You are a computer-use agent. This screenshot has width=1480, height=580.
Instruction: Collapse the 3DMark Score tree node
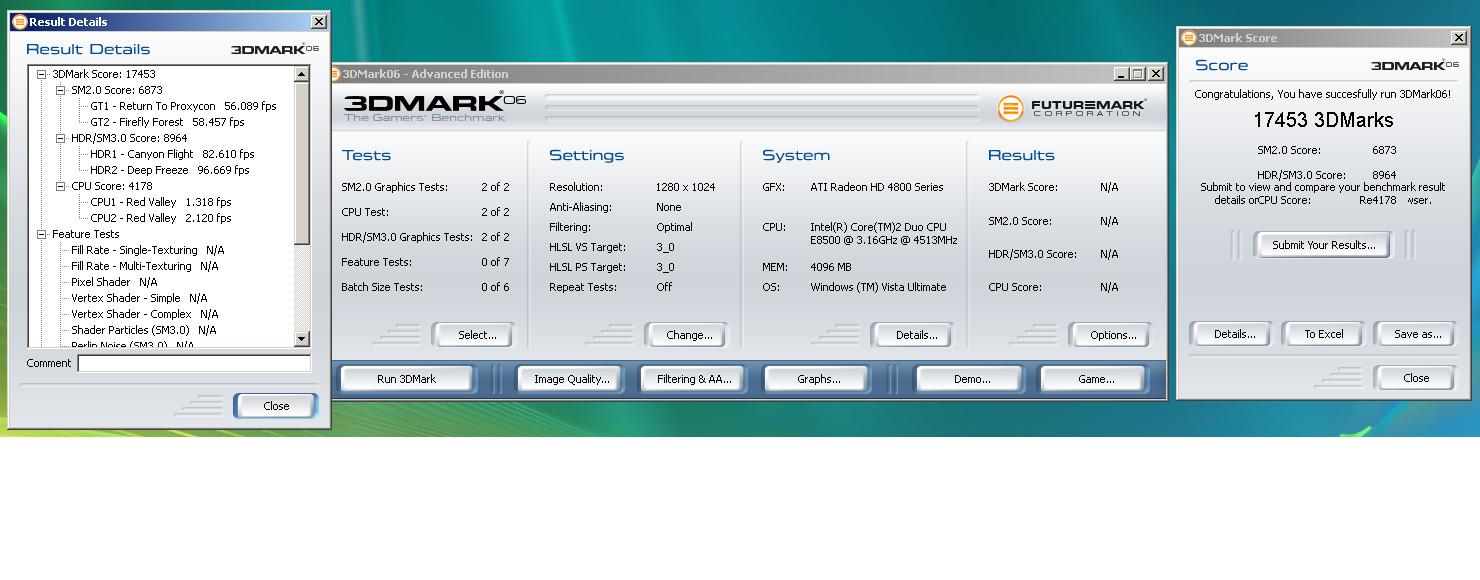(42, 74)
